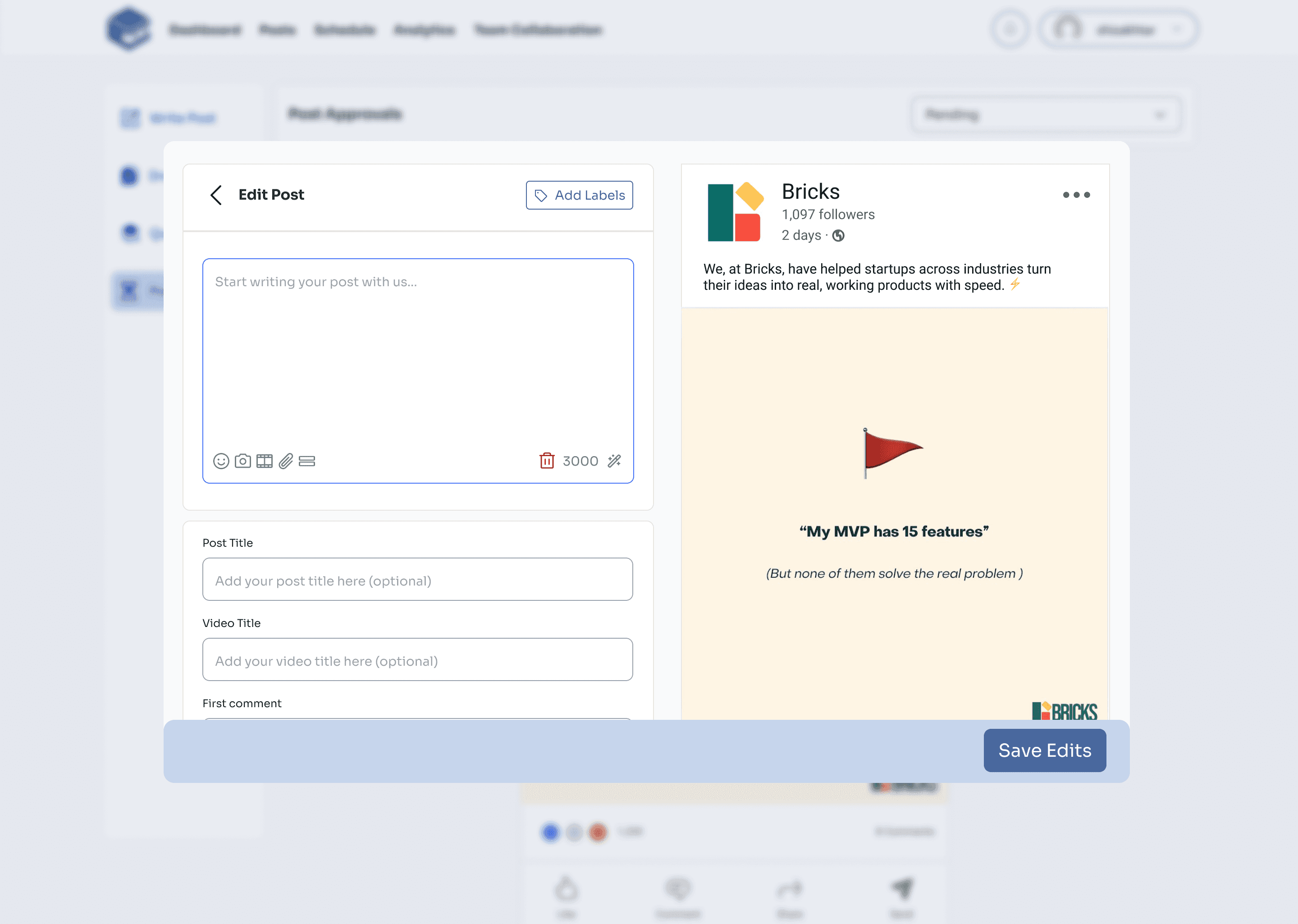
Task: Open the blurred Pending status dropdown
Action: (x=1046, y=115)
